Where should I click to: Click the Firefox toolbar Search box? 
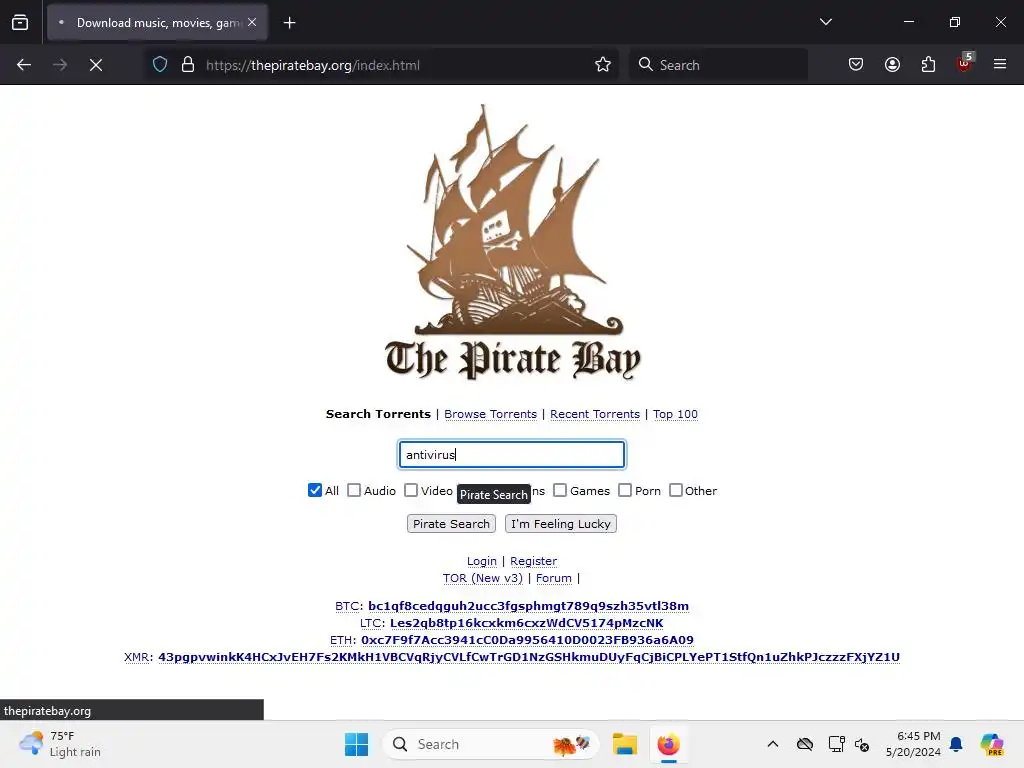[x=718, y=65]
